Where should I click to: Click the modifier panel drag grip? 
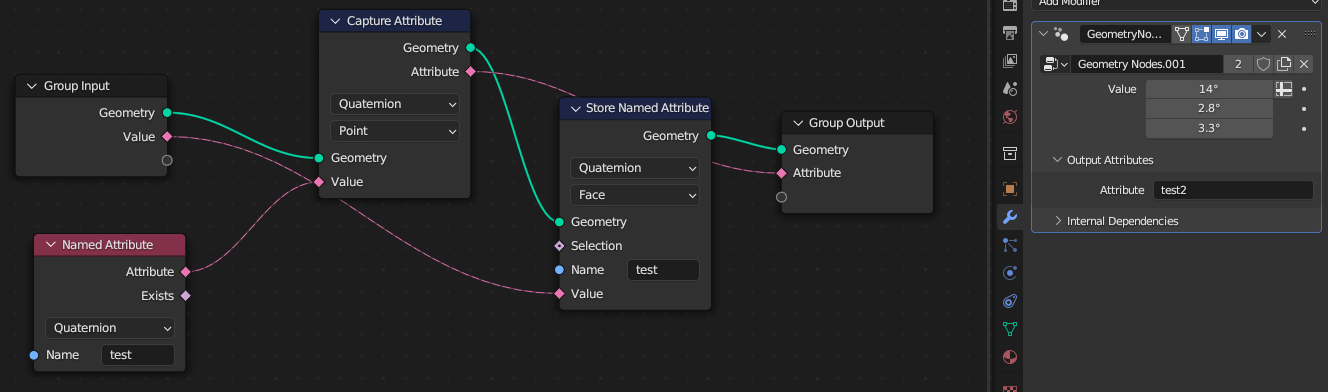coord(1310,34)
